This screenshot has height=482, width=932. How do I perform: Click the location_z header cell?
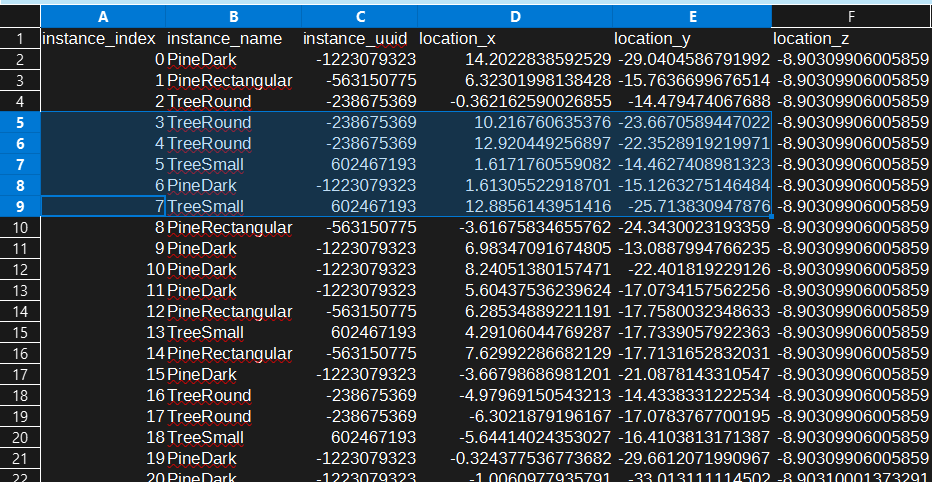point(851,38)
